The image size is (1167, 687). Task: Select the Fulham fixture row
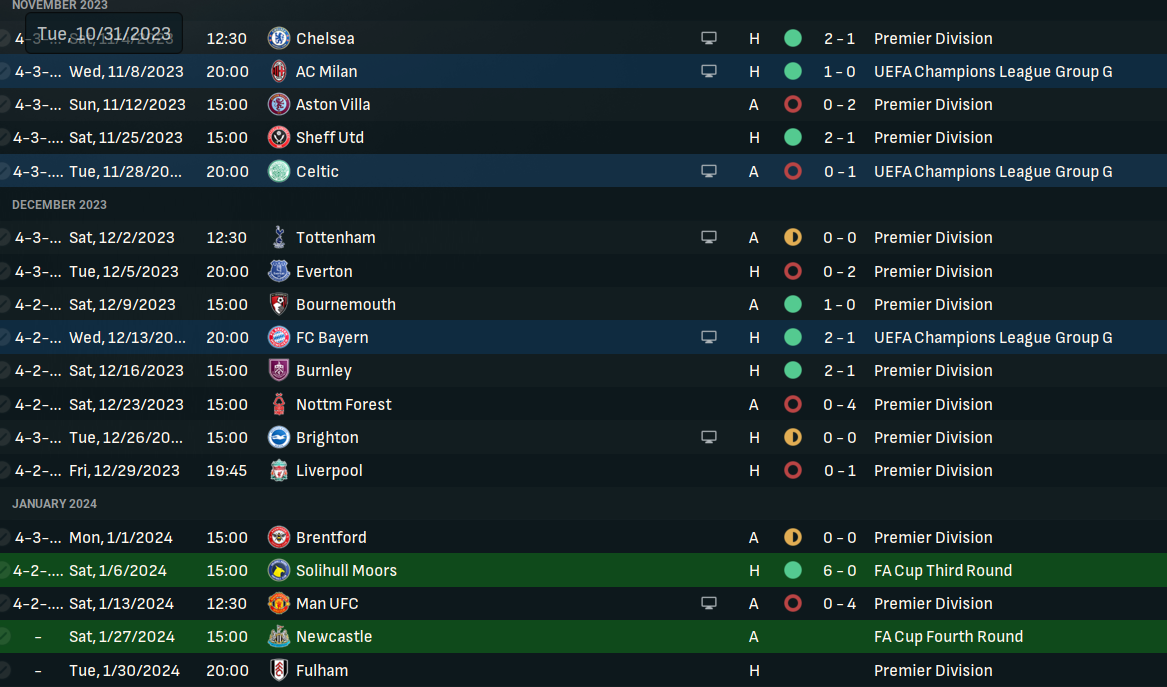point(584,671)
